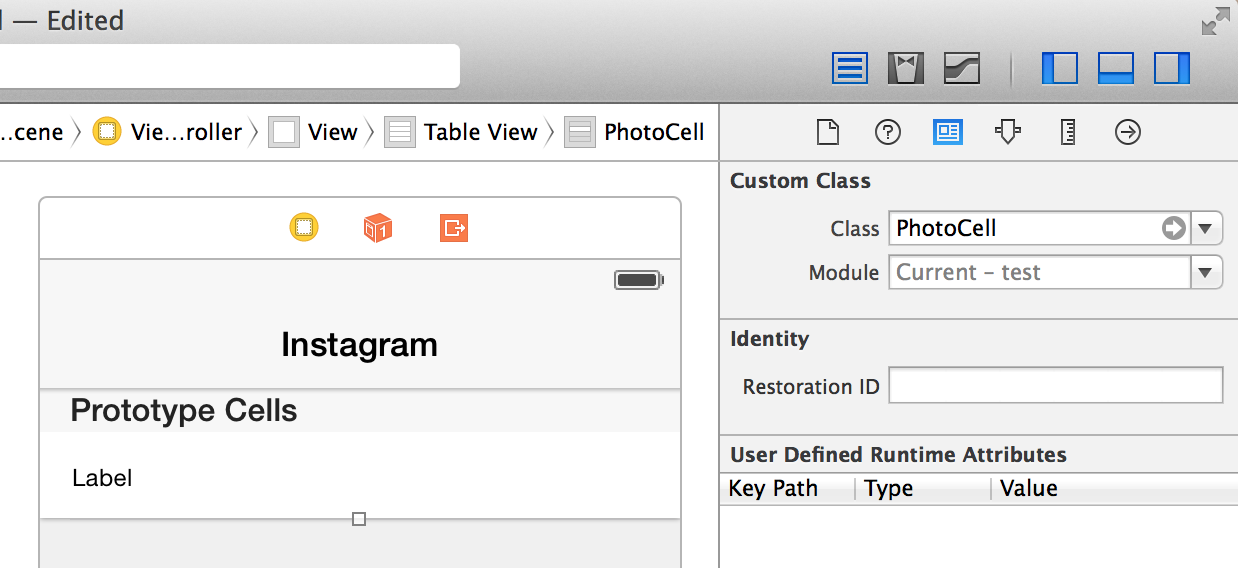Click the Prototype Cells header text

184,411
